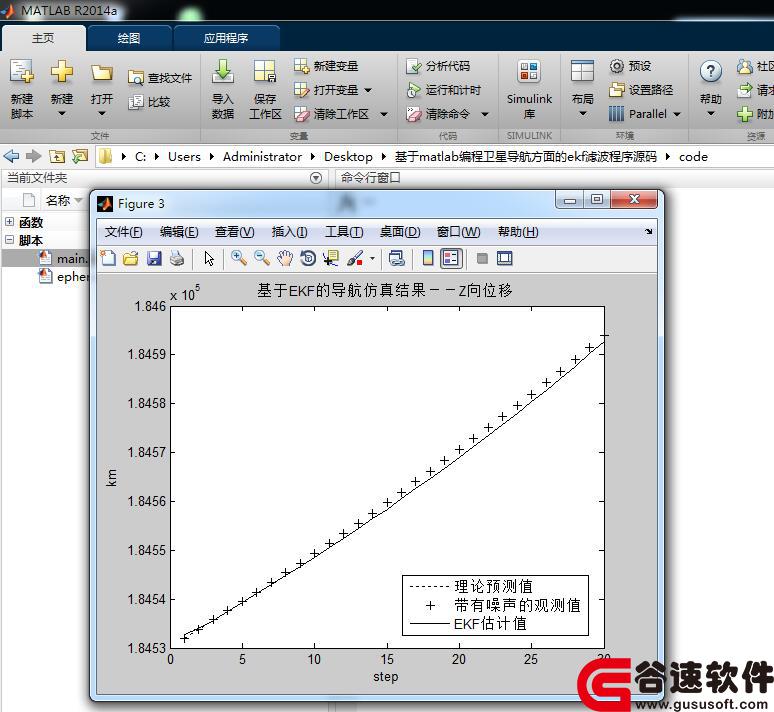
Task: Create a new script with 新建脚本
Action: click(22, 89)
